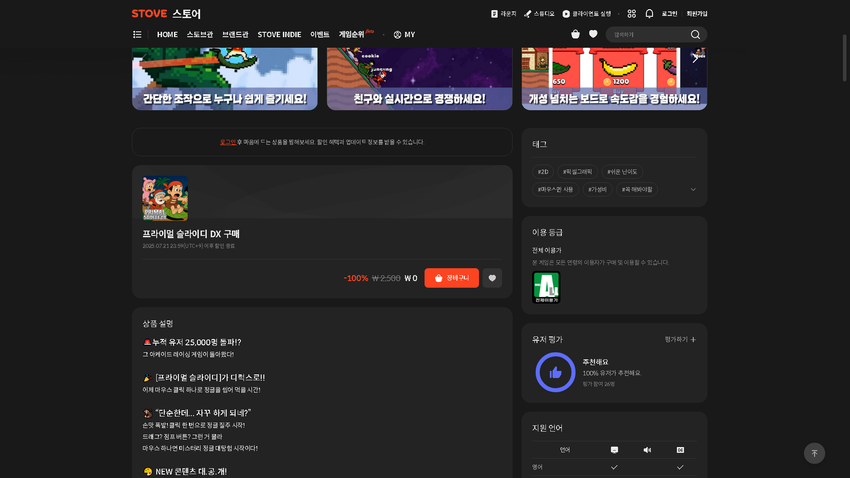Open the 라운지 lounge link
The width and height of the screenshot is (850, 478).
[503, 14]
